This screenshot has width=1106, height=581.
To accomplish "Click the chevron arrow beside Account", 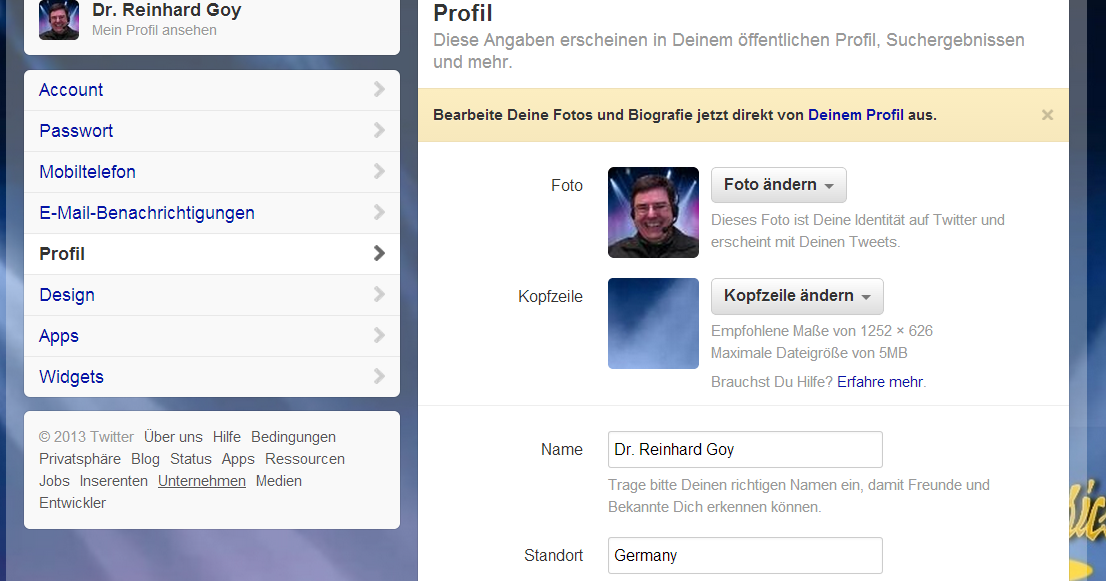I will [x=379, y=89].
